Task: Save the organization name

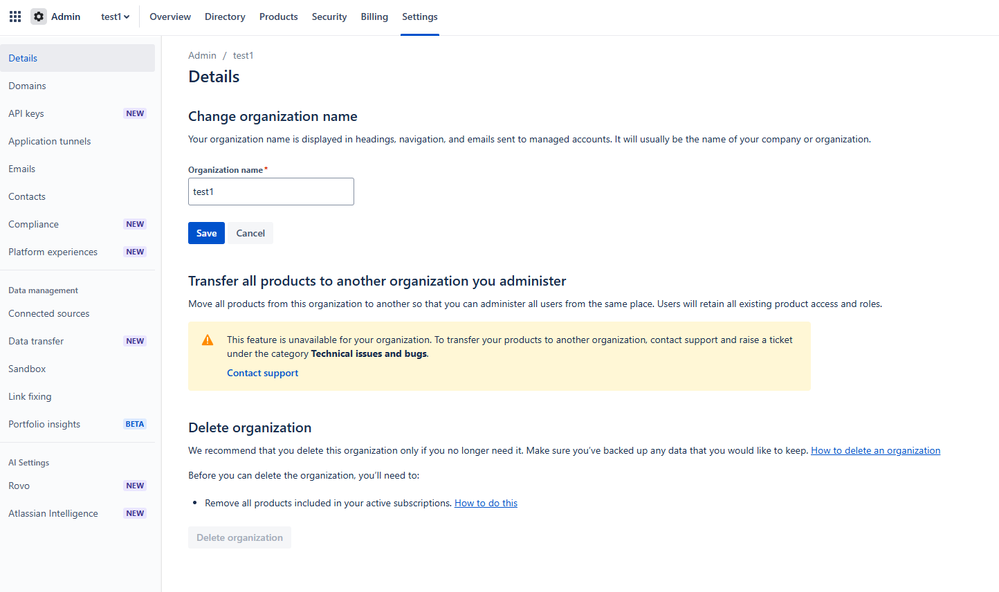Action: click(x=206, y=233)
